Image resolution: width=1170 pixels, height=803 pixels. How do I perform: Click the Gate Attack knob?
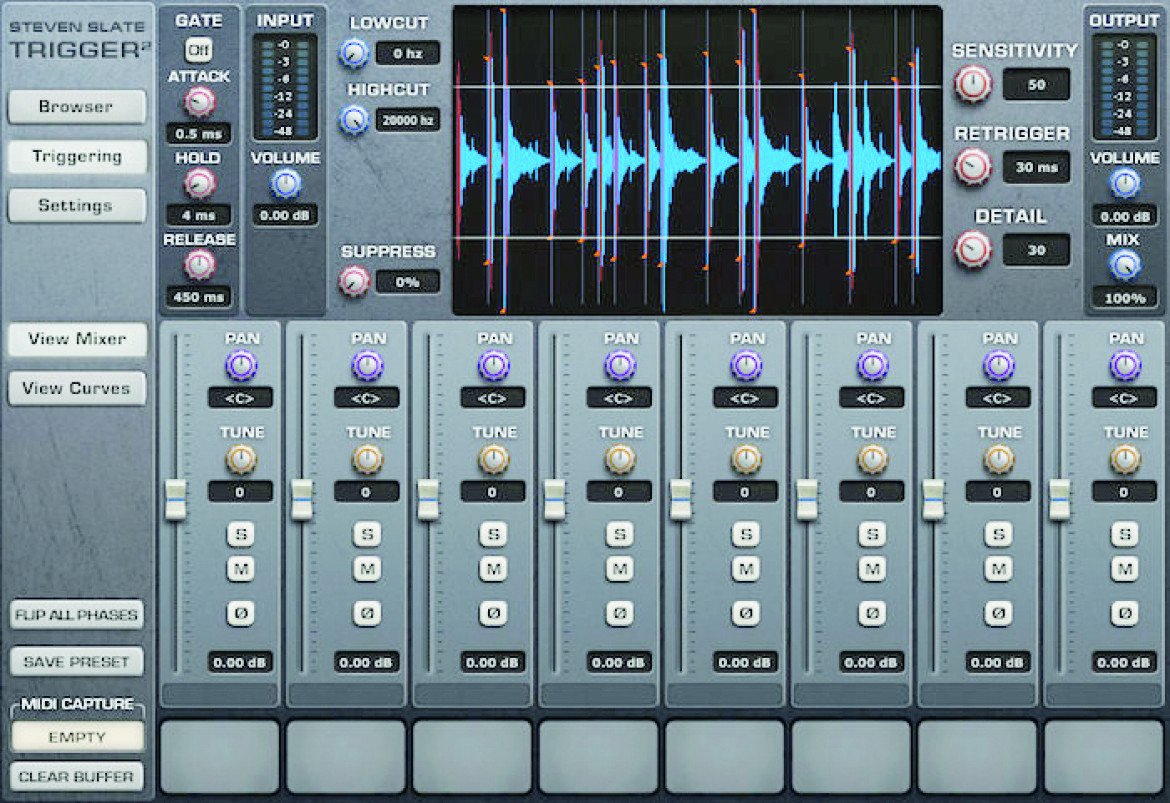(x=199, y=102)
